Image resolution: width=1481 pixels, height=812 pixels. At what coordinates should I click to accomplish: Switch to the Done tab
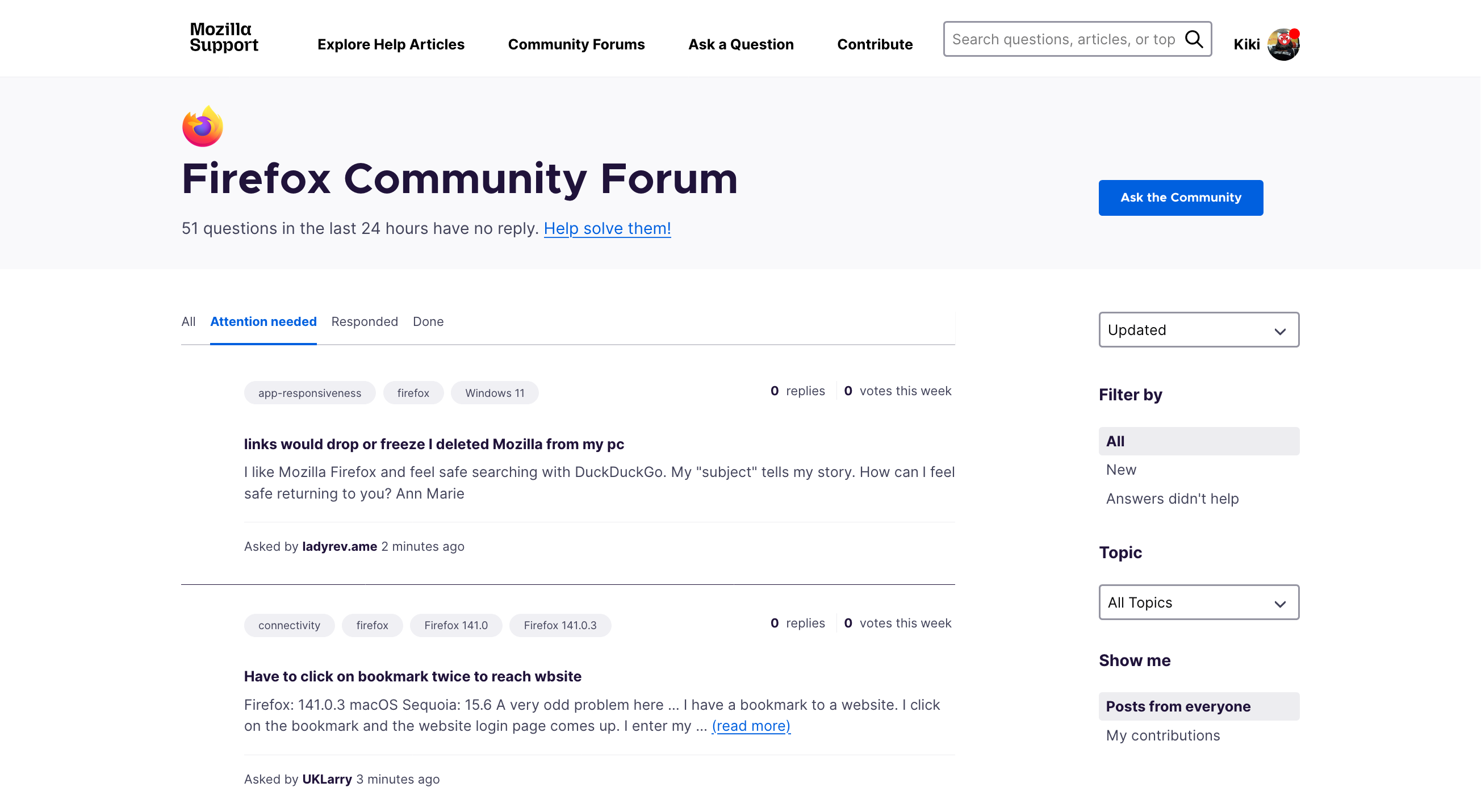(428, 321)
